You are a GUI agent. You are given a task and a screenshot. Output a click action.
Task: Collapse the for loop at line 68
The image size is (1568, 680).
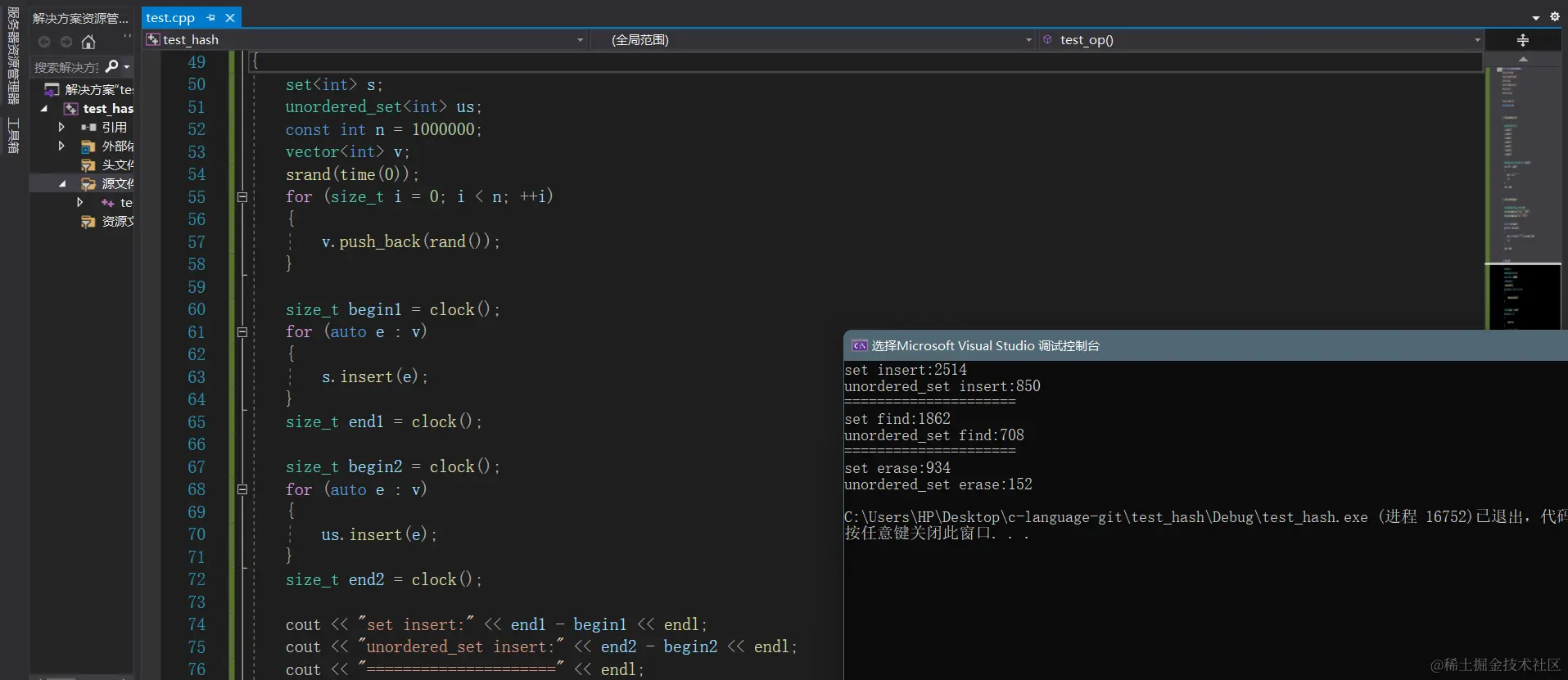[242, 489]
